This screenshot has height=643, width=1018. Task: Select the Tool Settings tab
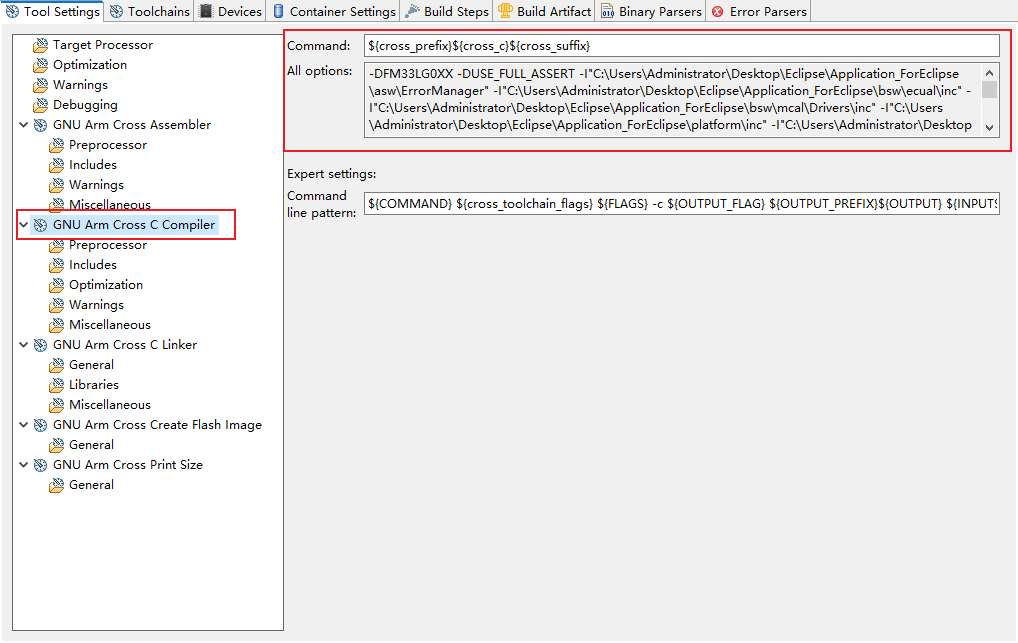click(53, 12)
